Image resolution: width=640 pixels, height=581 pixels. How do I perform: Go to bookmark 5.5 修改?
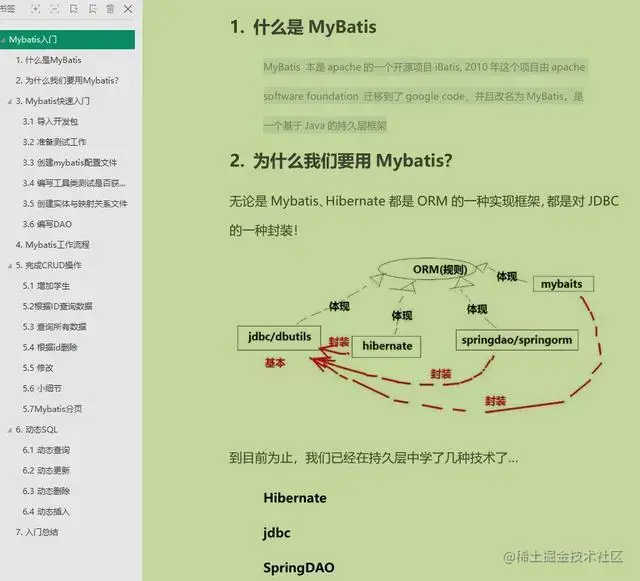(x=38, y=367)
